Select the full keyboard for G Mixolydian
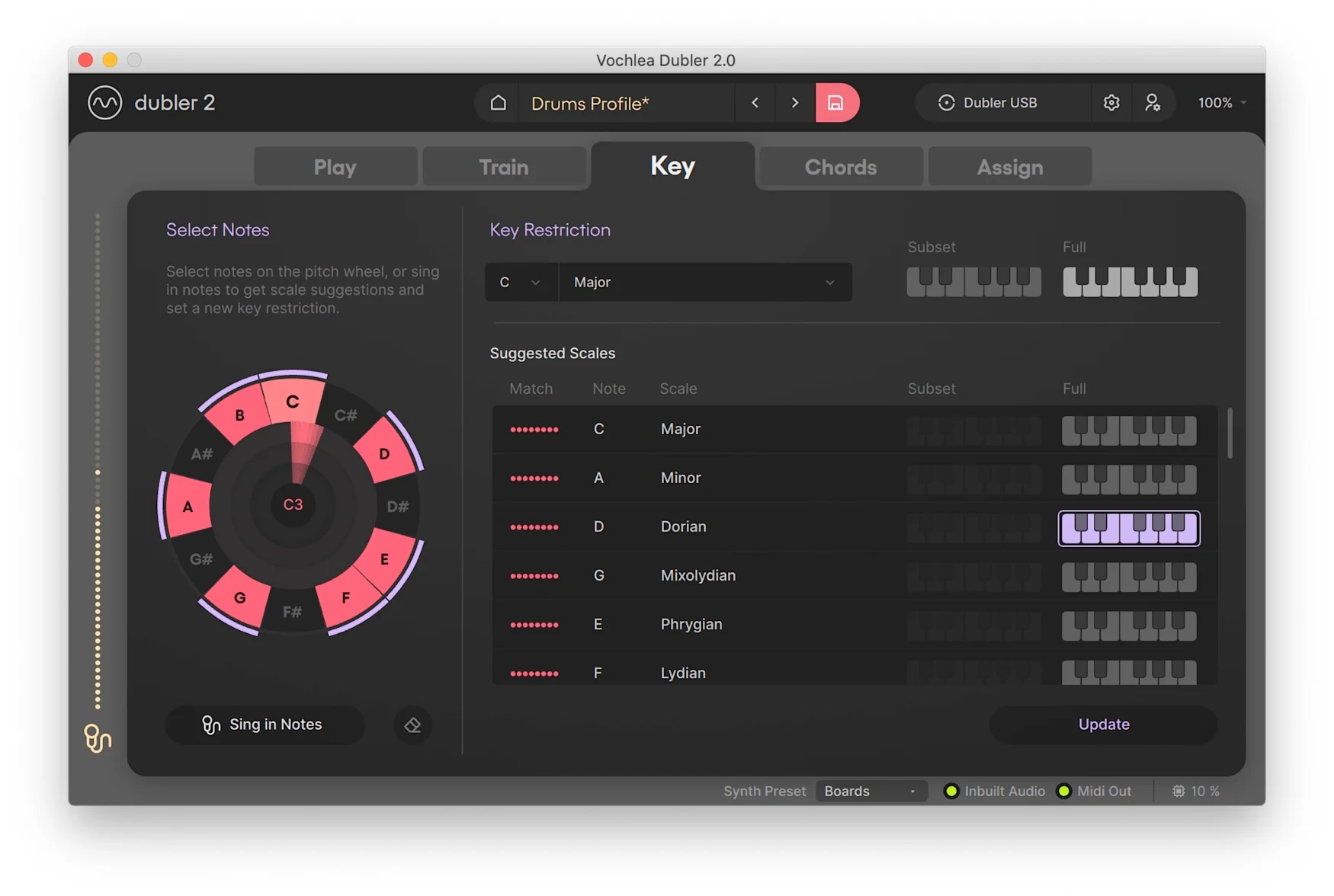 coord(1128,577)
